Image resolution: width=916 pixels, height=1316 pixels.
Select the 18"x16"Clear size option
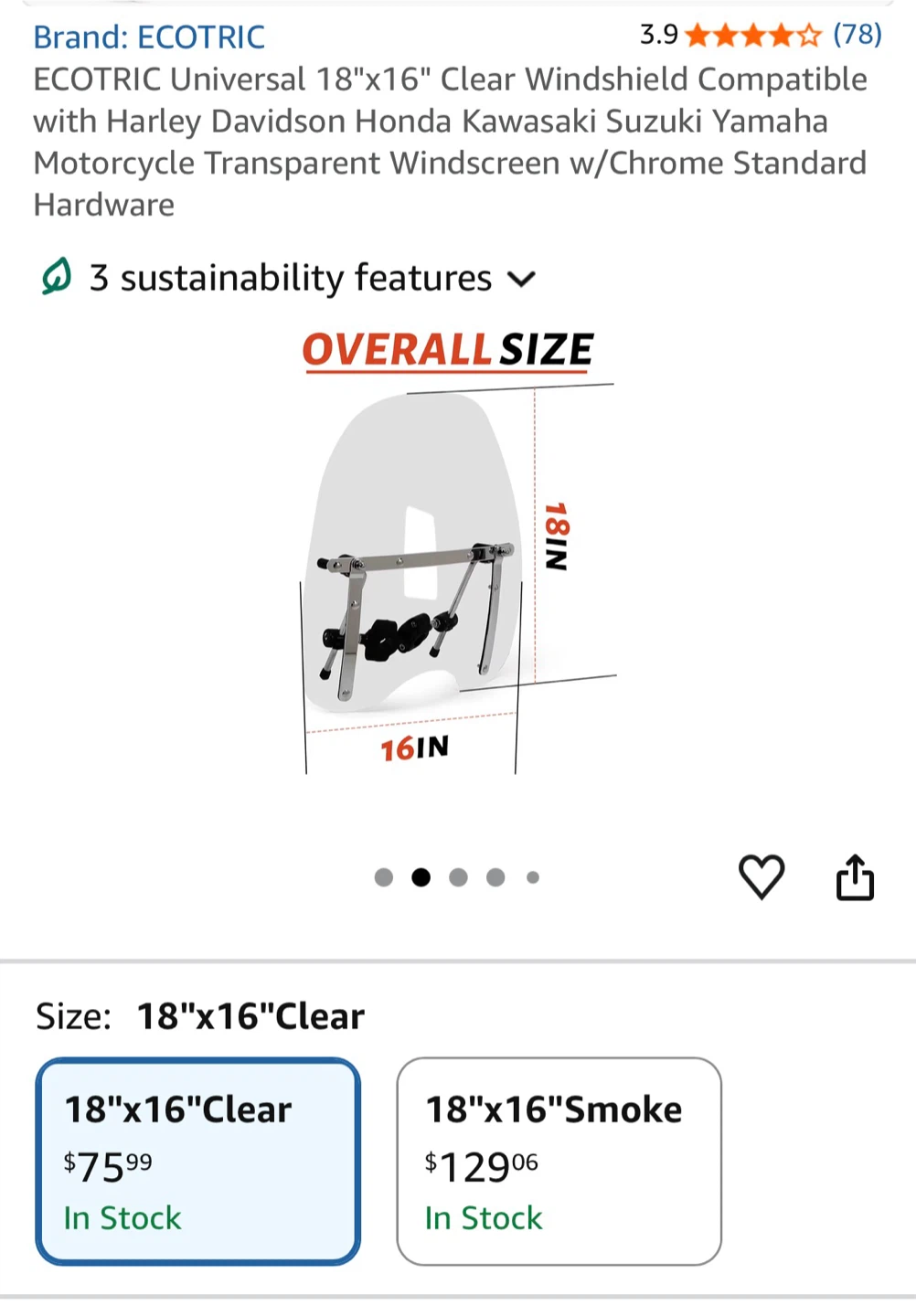point(198,1162)
